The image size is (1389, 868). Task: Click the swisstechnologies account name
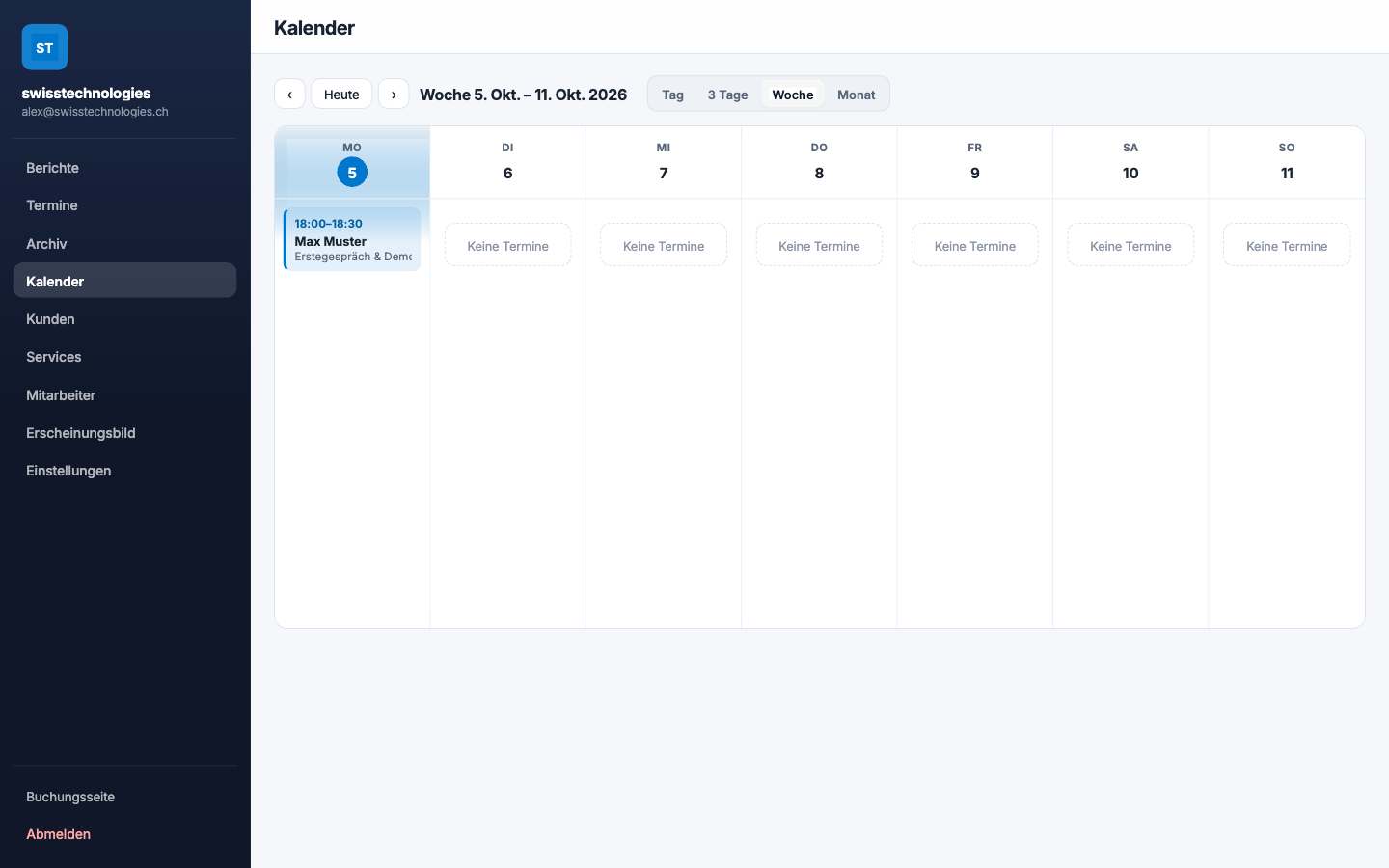click(x=86, y=94)
